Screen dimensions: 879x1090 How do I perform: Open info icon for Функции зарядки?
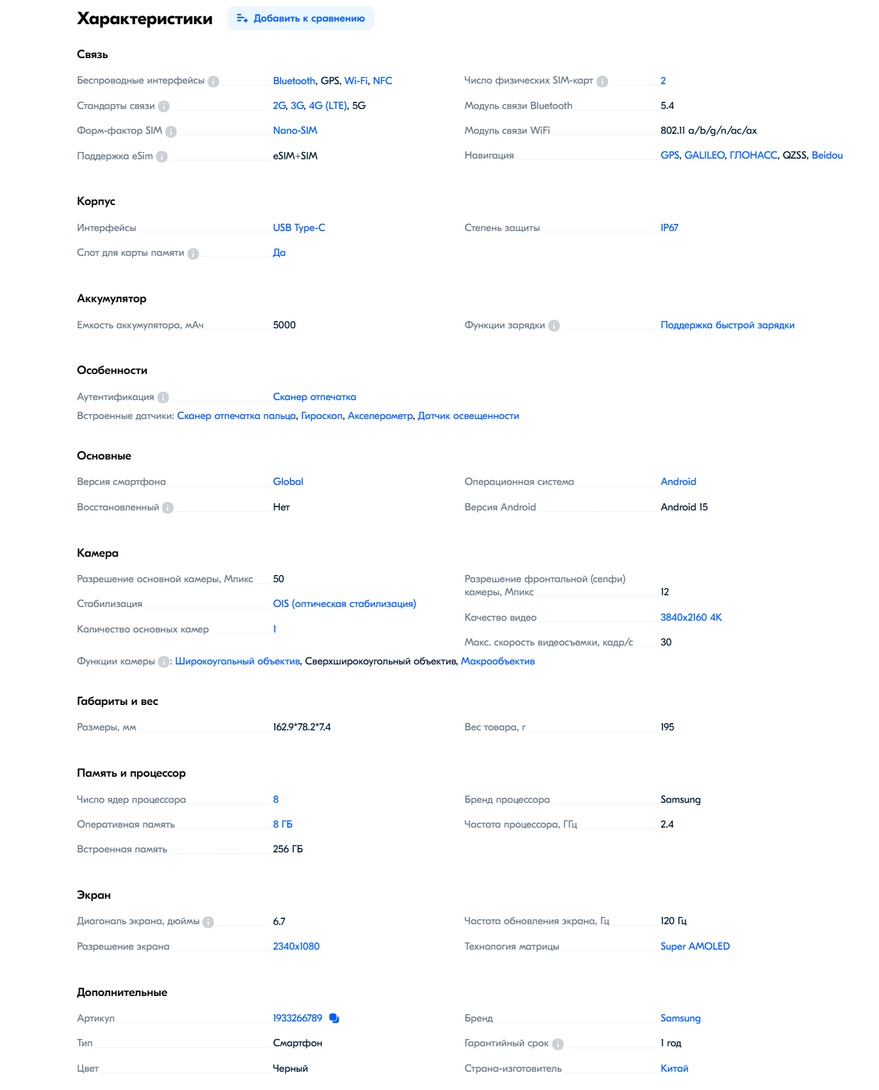[x=554, y=325]
